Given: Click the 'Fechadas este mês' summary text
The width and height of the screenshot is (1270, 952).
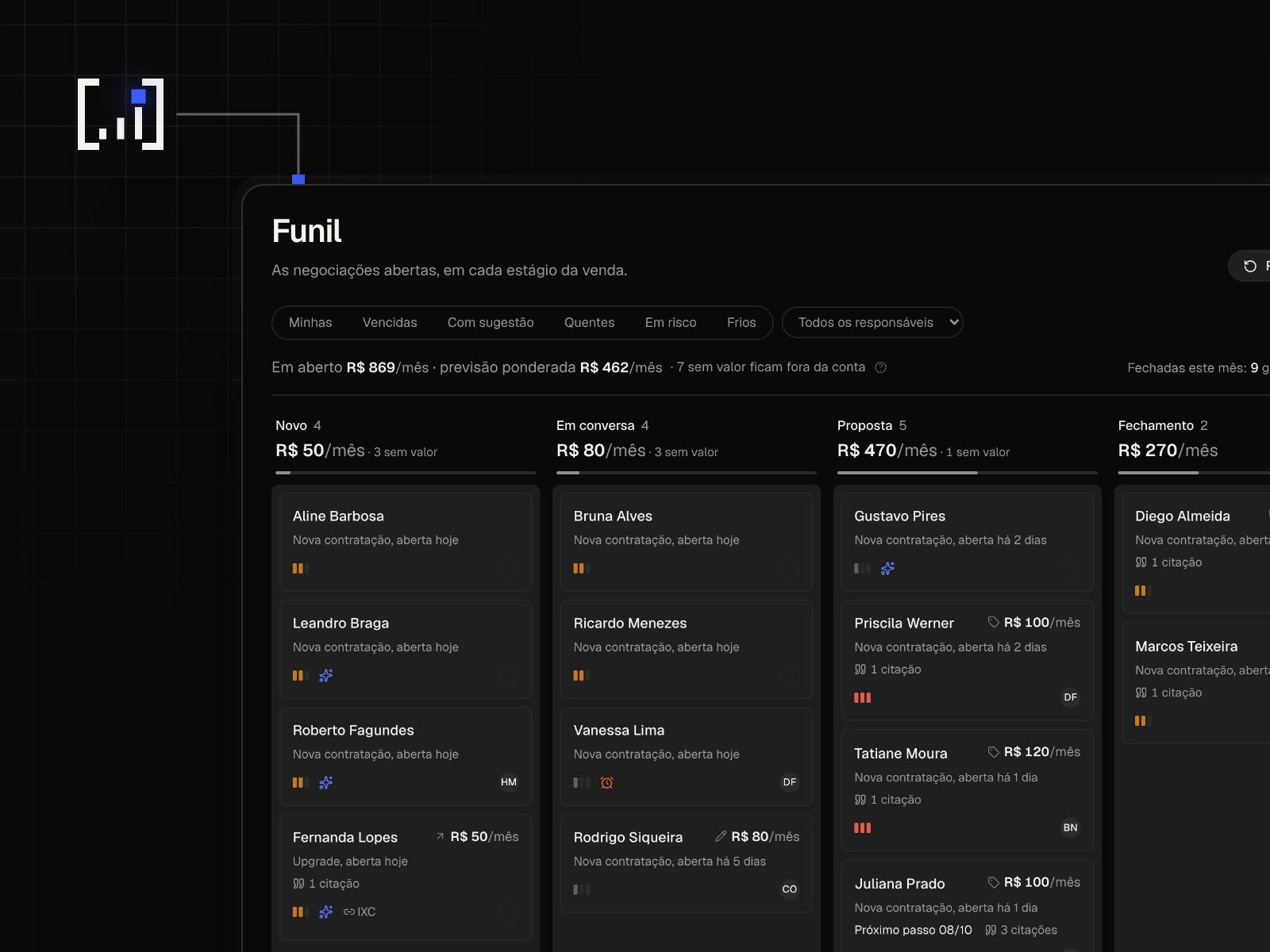Looking at the screenshot, I should 1199,367.
